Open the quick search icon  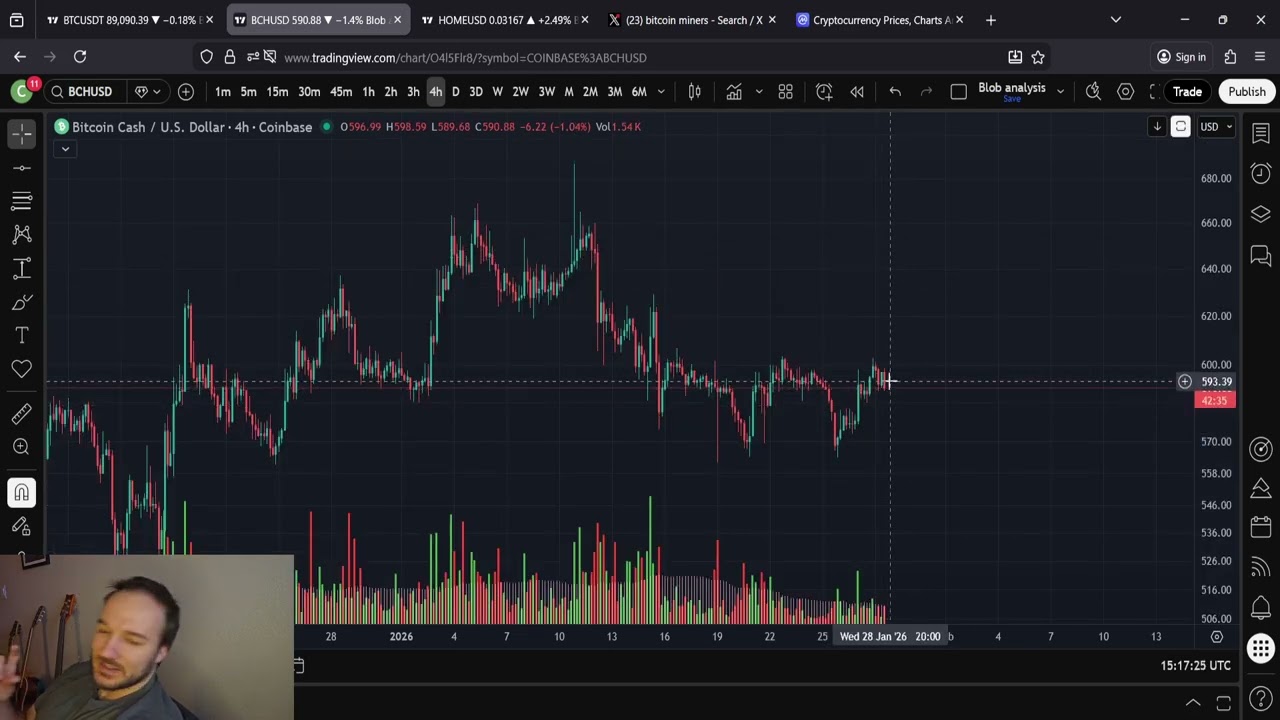[x=1093, y=92]
